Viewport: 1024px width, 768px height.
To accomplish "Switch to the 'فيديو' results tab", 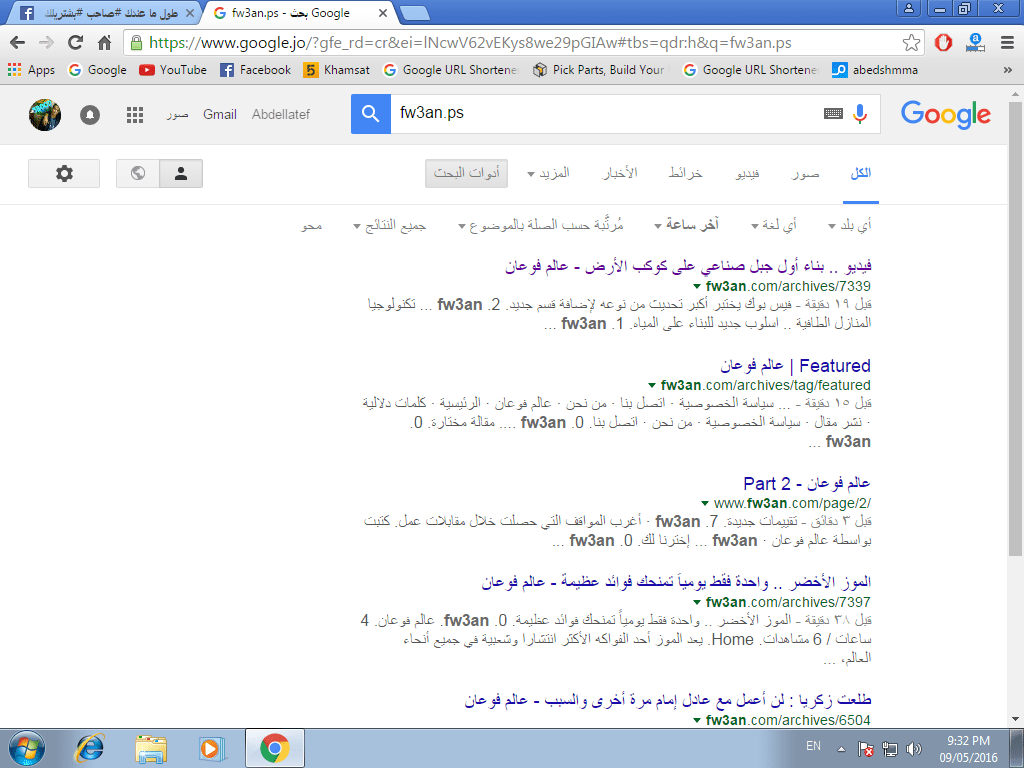I will (x=747, y=173).
